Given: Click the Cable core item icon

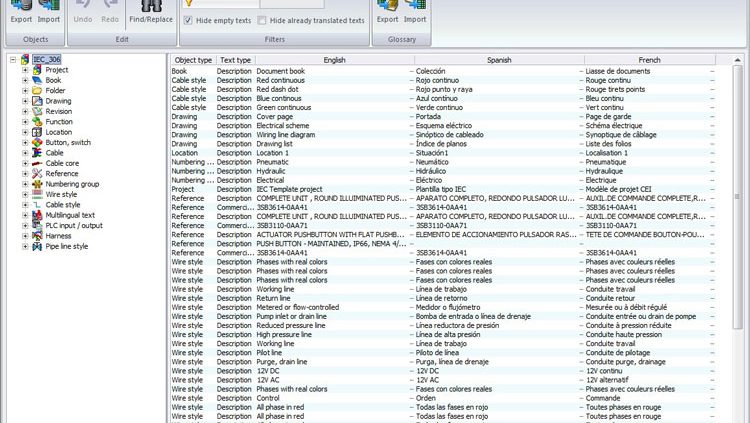Looking at the screenshot, I should 37,163.
